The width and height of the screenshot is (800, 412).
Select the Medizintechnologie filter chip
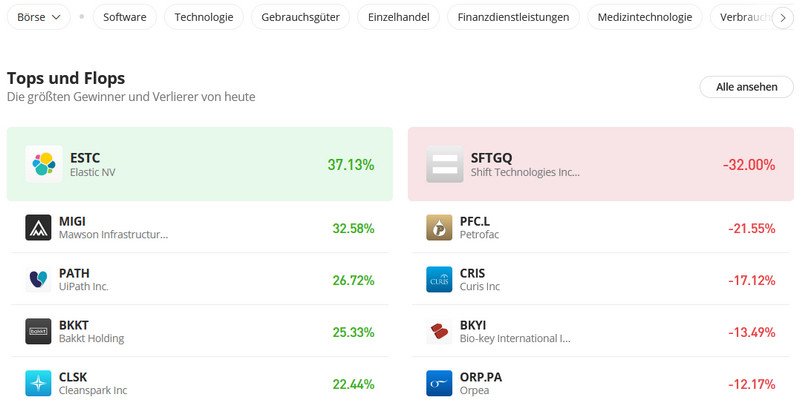(644, 17)
